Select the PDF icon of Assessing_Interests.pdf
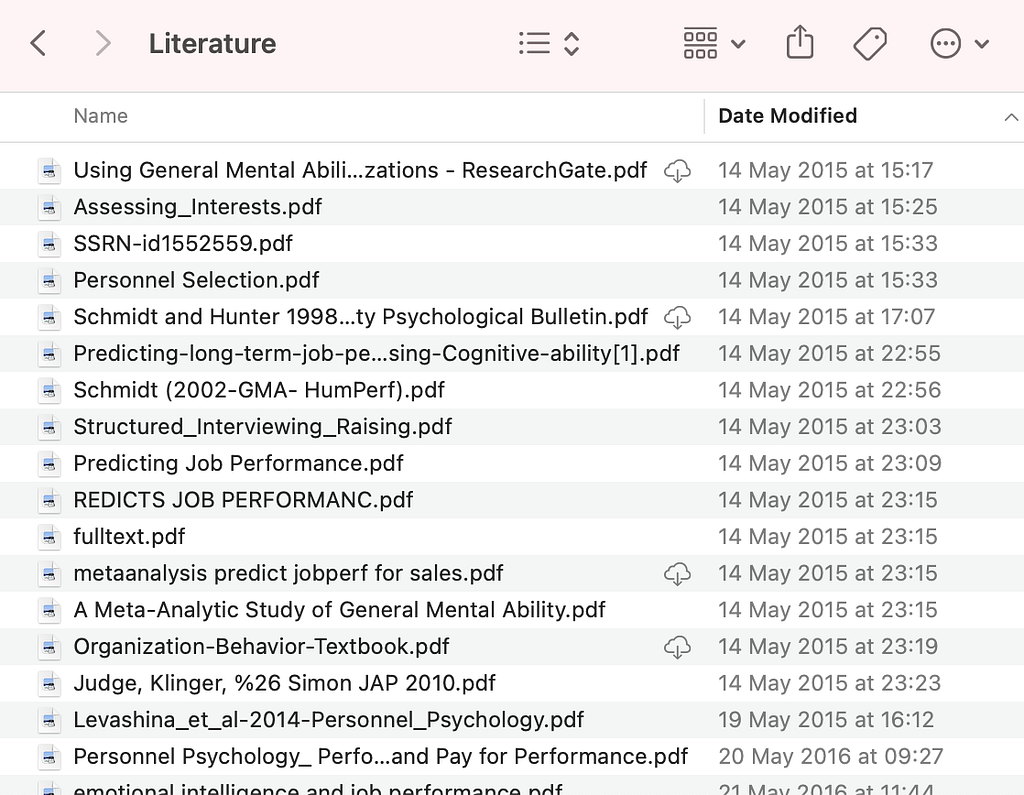 click(x=49, y=207)
